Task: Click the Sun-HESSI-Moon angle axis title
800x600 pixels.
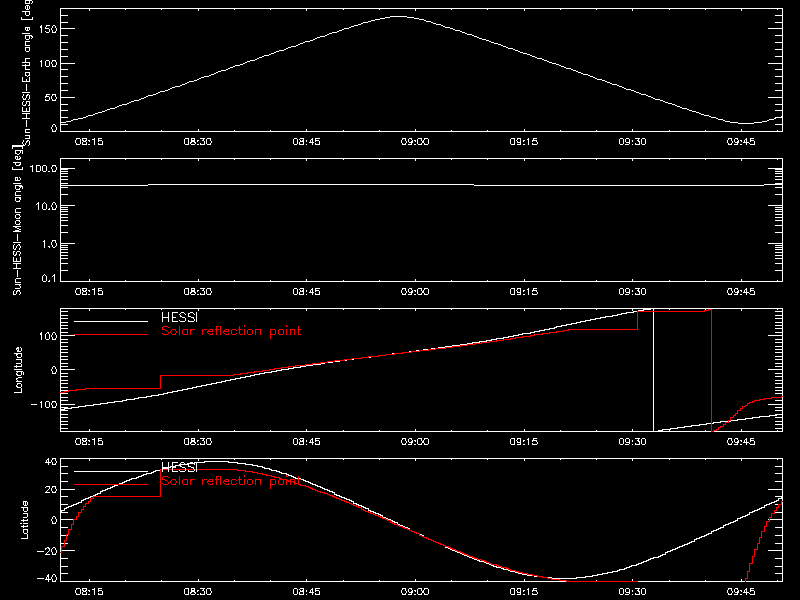Action: (x=17, y=220)
